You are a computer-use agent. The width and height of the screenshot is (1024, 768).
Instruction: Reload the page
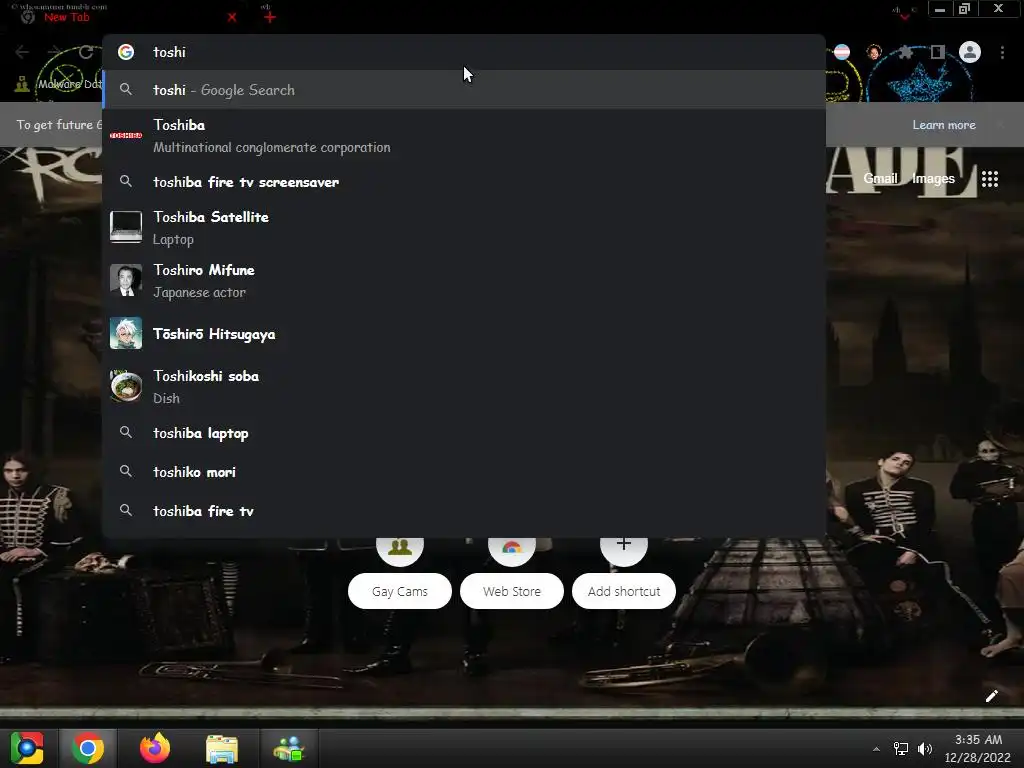click(x=86, y=52)
